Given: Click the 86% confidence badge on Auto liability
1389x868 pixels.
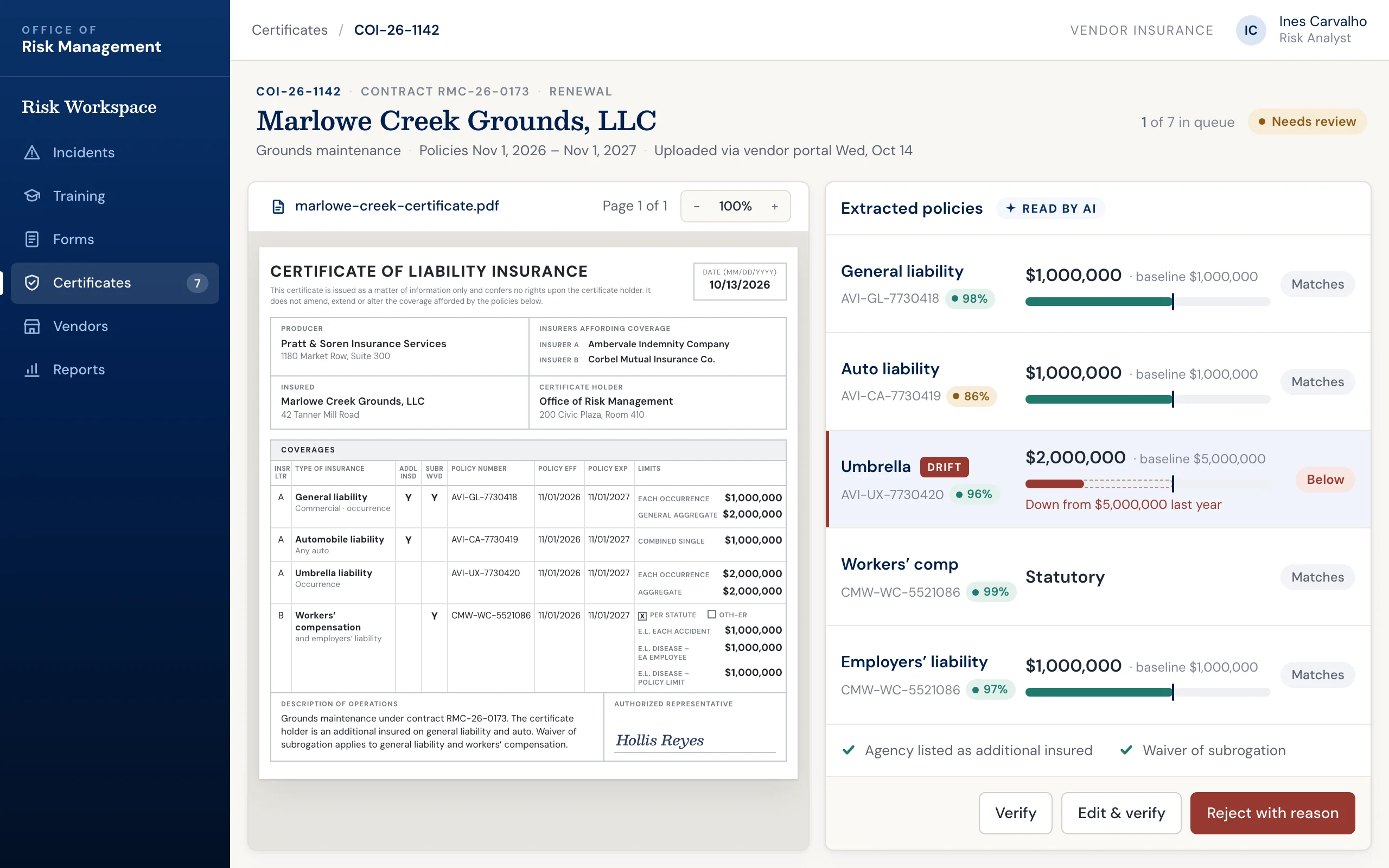Looking at the screenshot, I should tap(971, 396).
